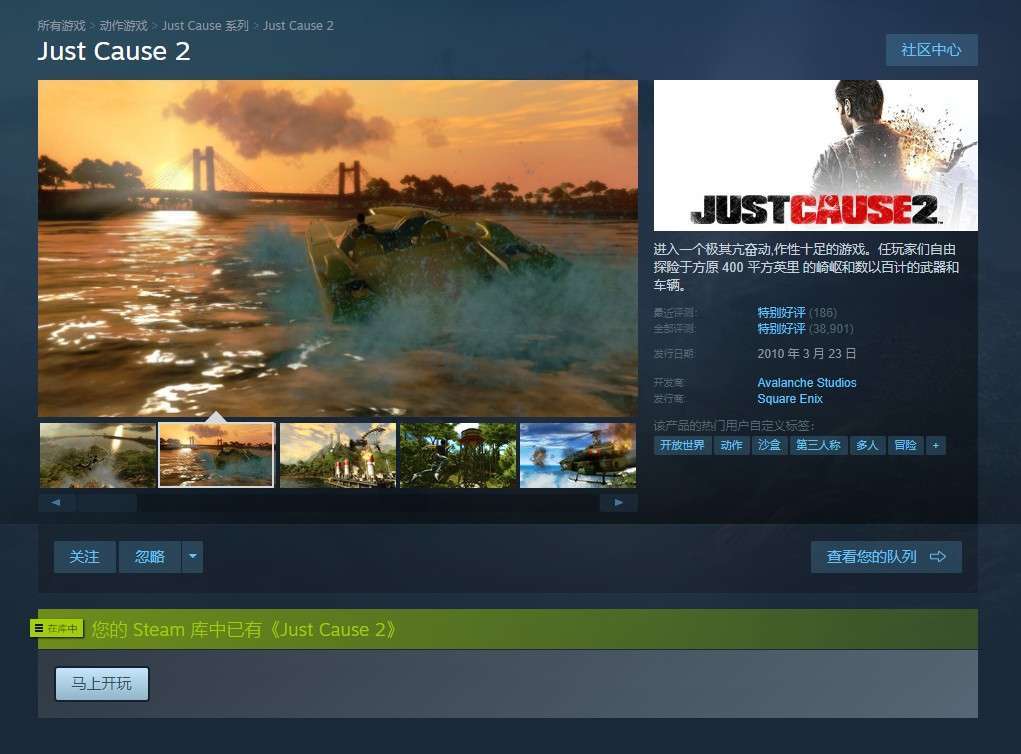Click the game description paragraph

point(806,267)
